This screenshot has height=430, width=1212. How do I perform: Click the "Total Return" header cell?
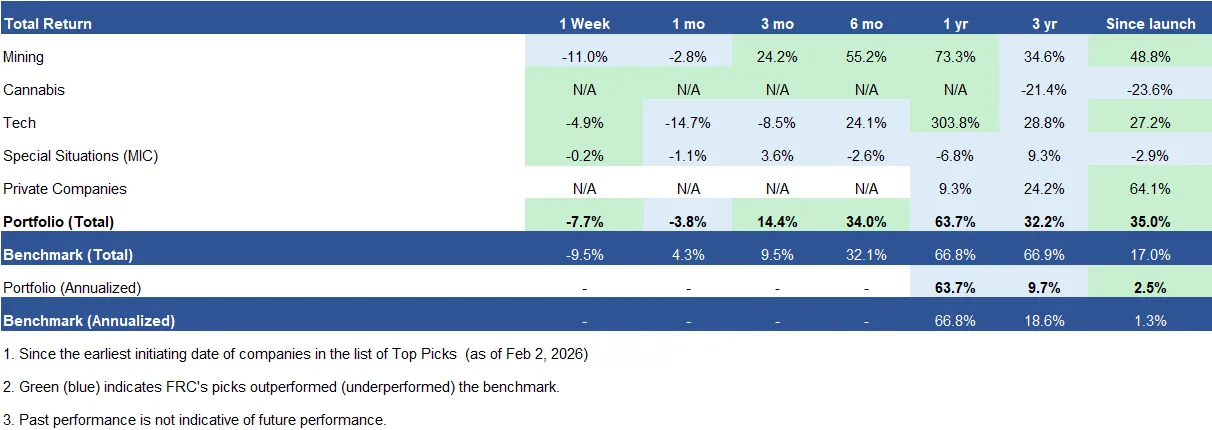coord(46,24)
